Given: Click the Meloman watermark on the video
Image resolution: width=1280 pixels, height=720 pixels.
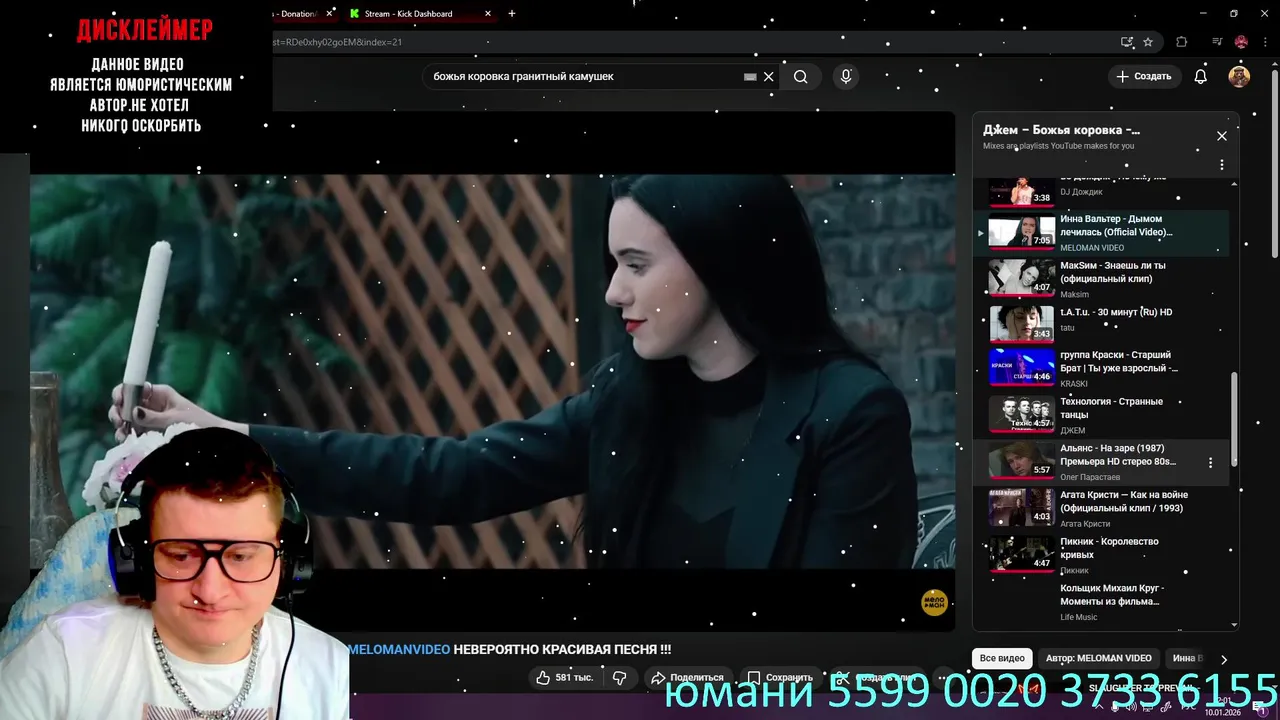Looking at the screenshot, I should click(934, 602).
